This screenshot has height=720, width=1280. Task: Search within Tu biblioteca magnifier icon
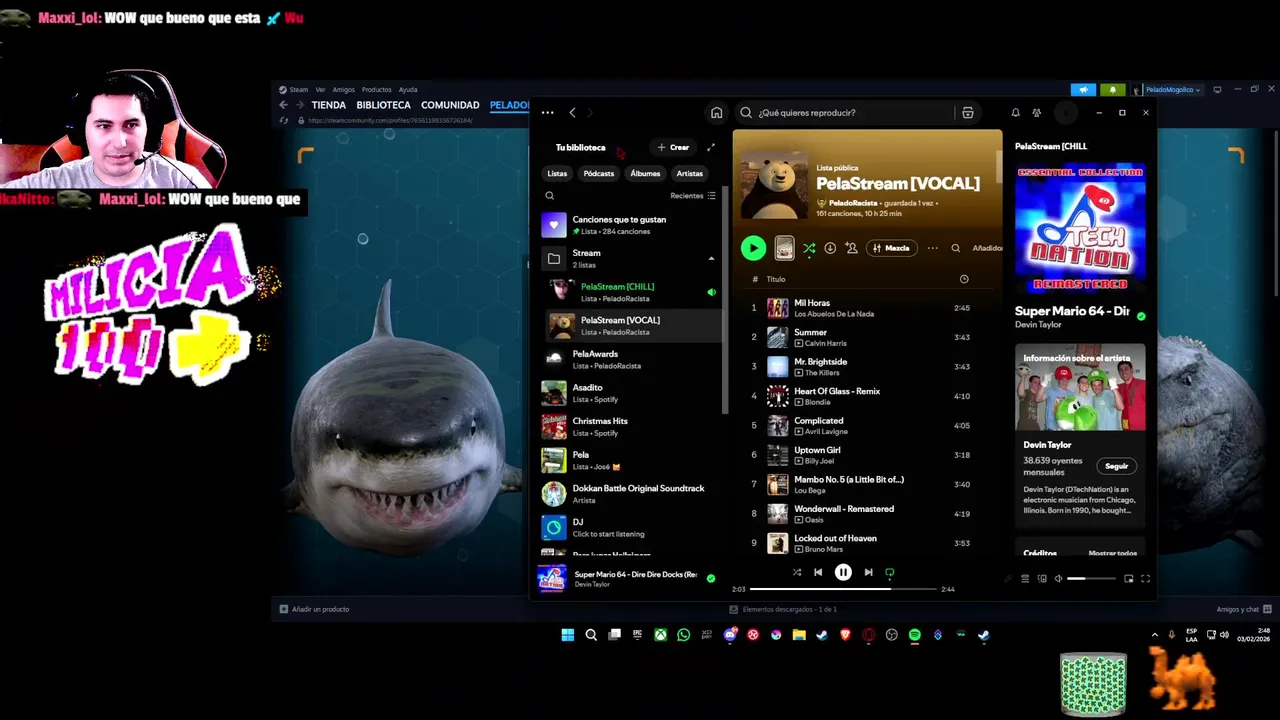549,196
